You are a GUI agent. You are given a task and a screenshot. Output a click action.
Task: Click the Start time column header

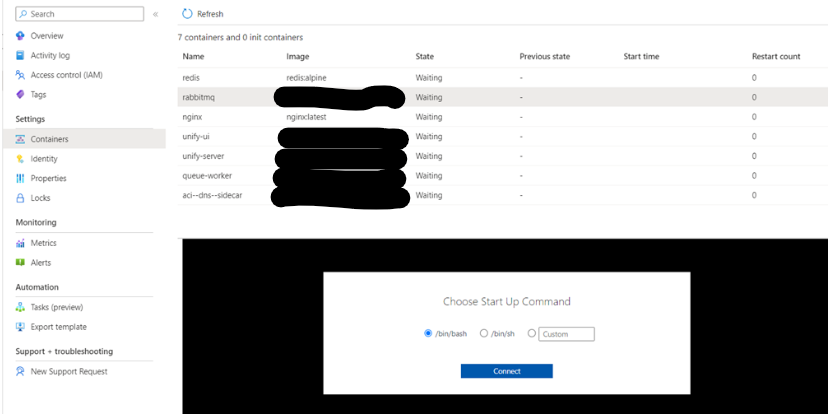(641, 57)
